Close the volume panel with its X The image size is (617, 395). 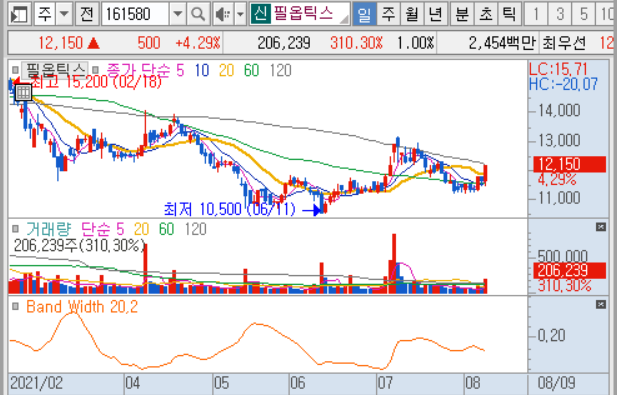pyautogui.click(x=600, y=227)
